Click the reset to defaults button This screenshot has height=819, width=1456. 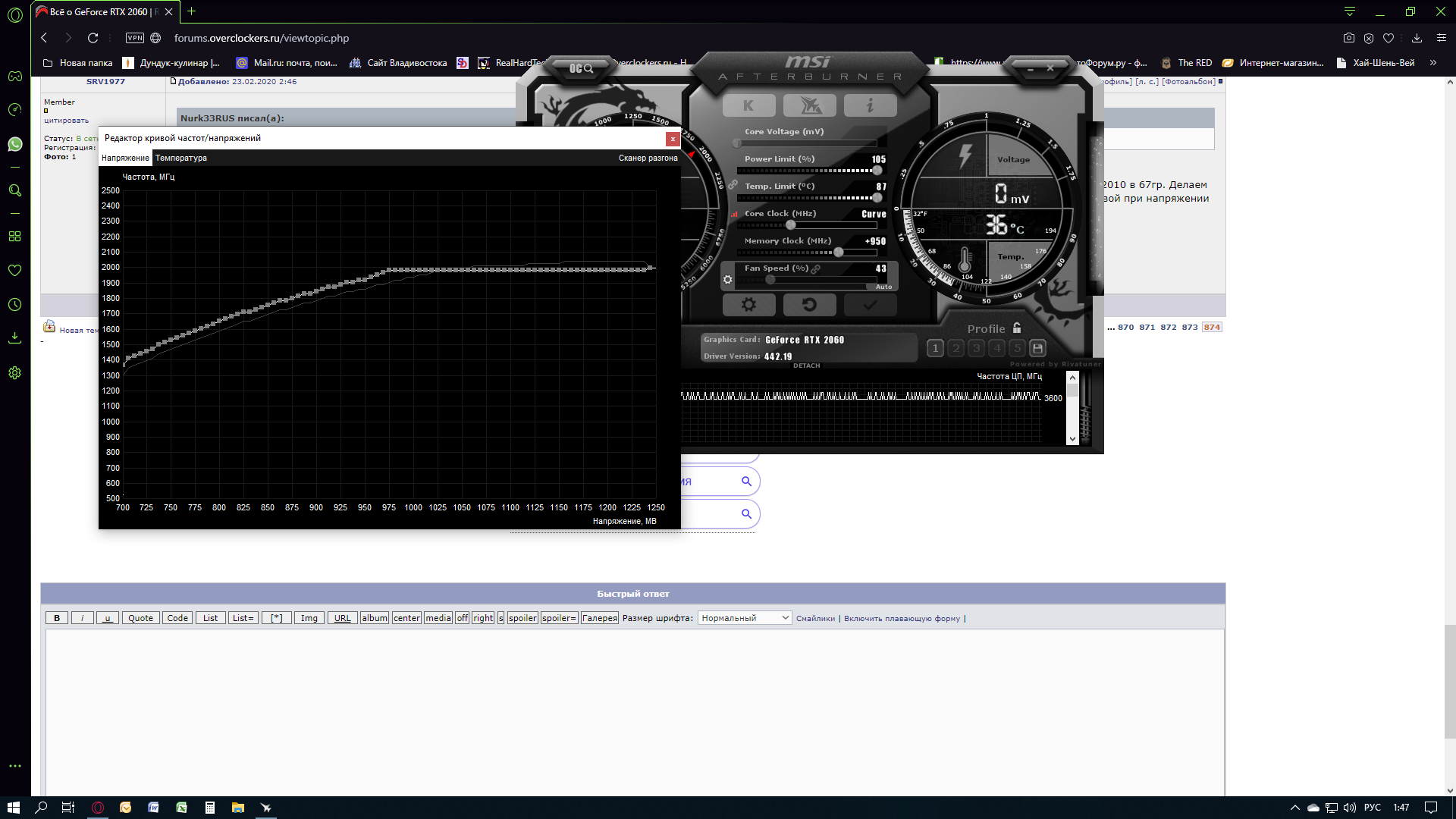coord(809,305)
